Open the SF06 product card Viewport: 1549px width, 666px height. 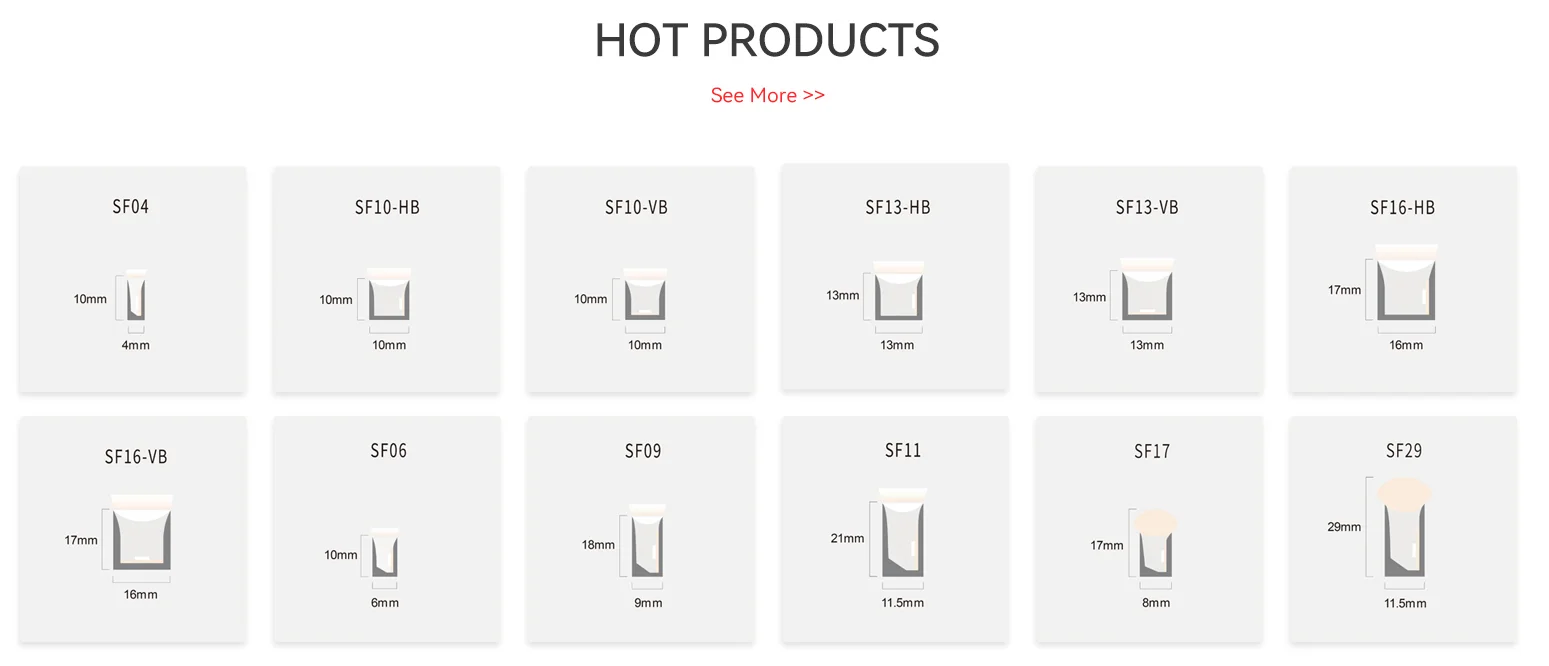[x=387, y=529]
